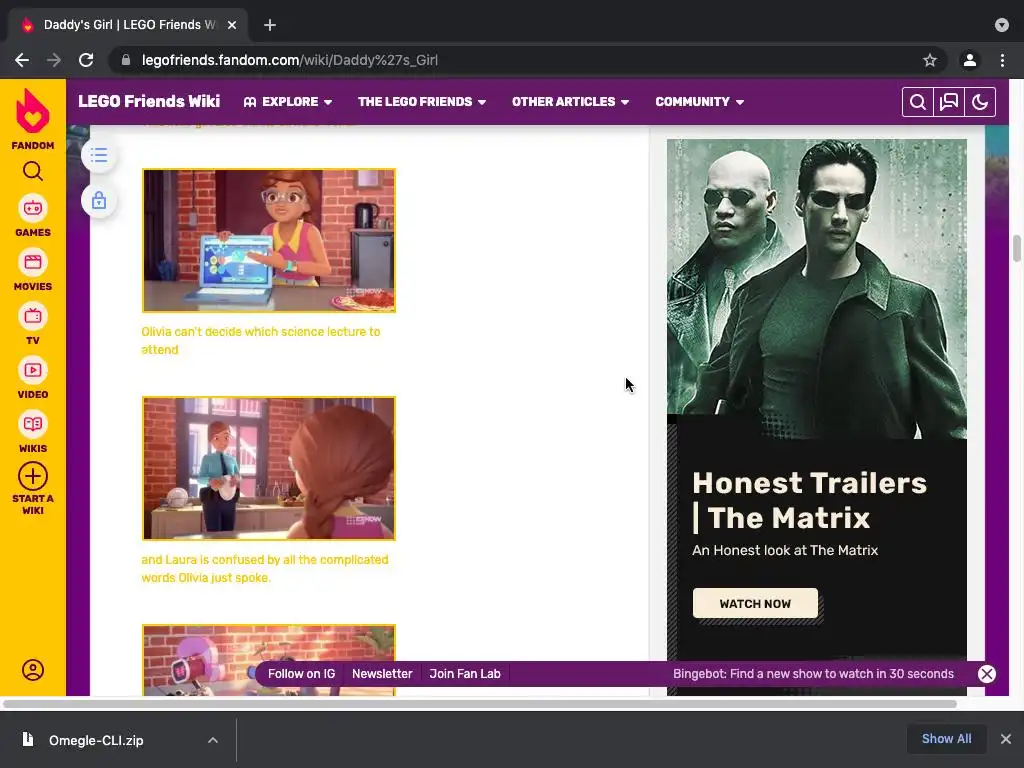Expand the Community menu
1024x768 pixels.
point(699,102)
